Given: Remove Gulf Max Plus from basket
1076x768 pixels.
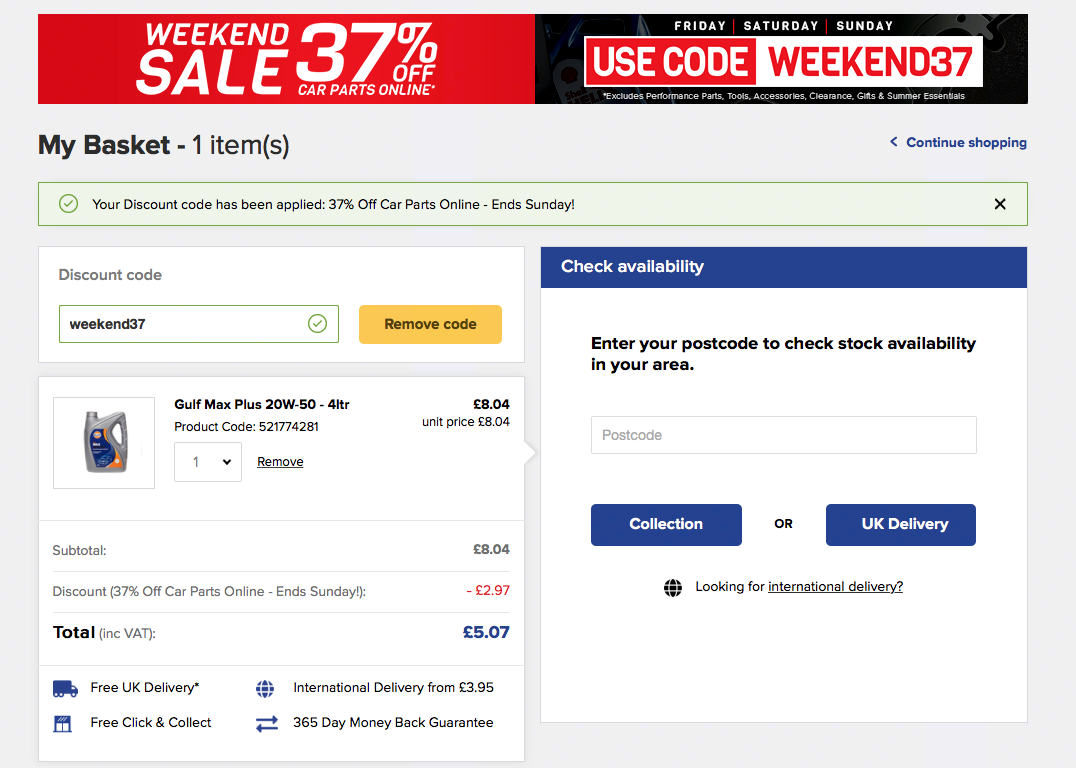Looking at the screenshot, I should (x=280, y=462).
